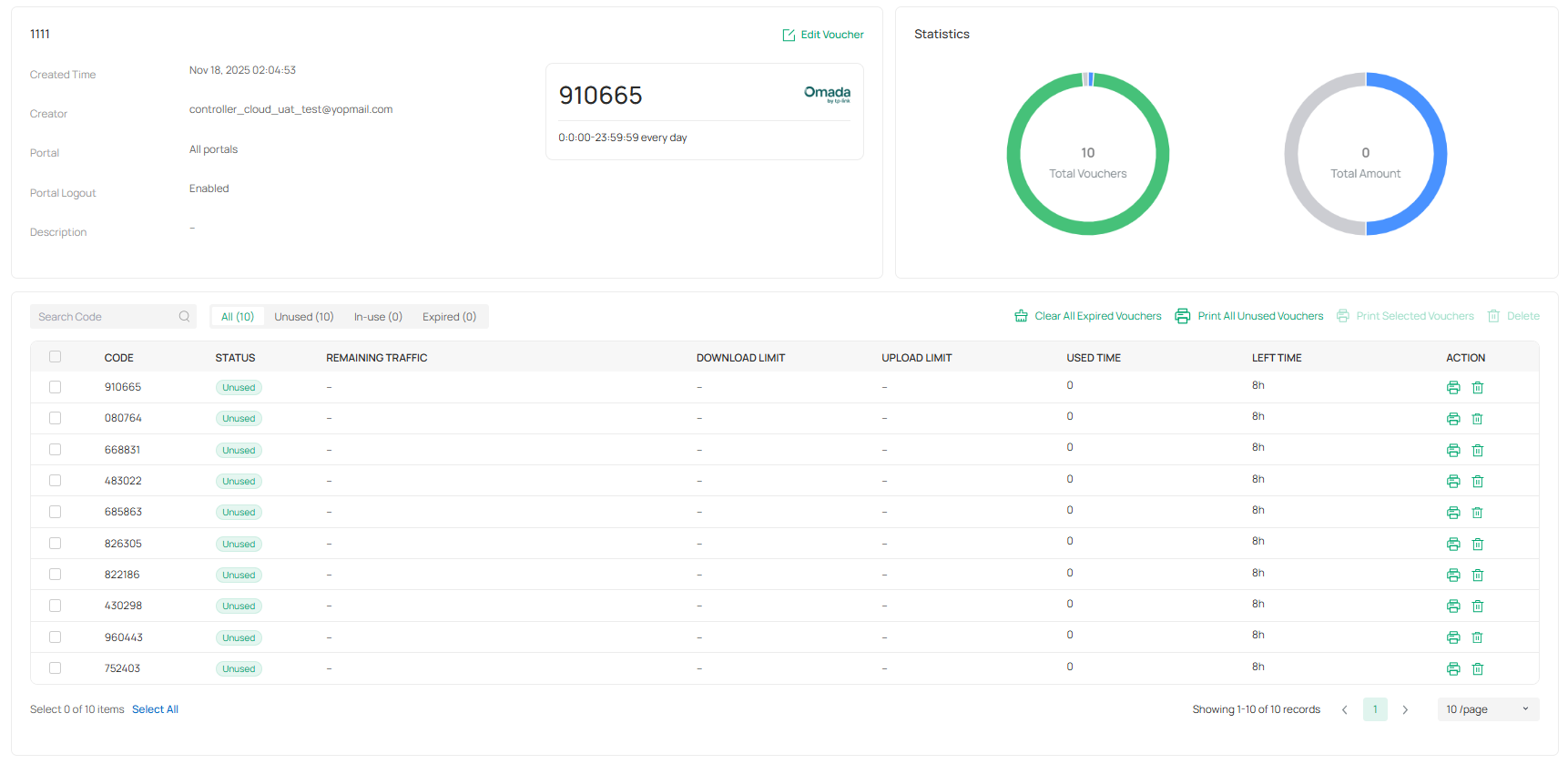Open the 10 /page size dropdown

coord(1487,709)
